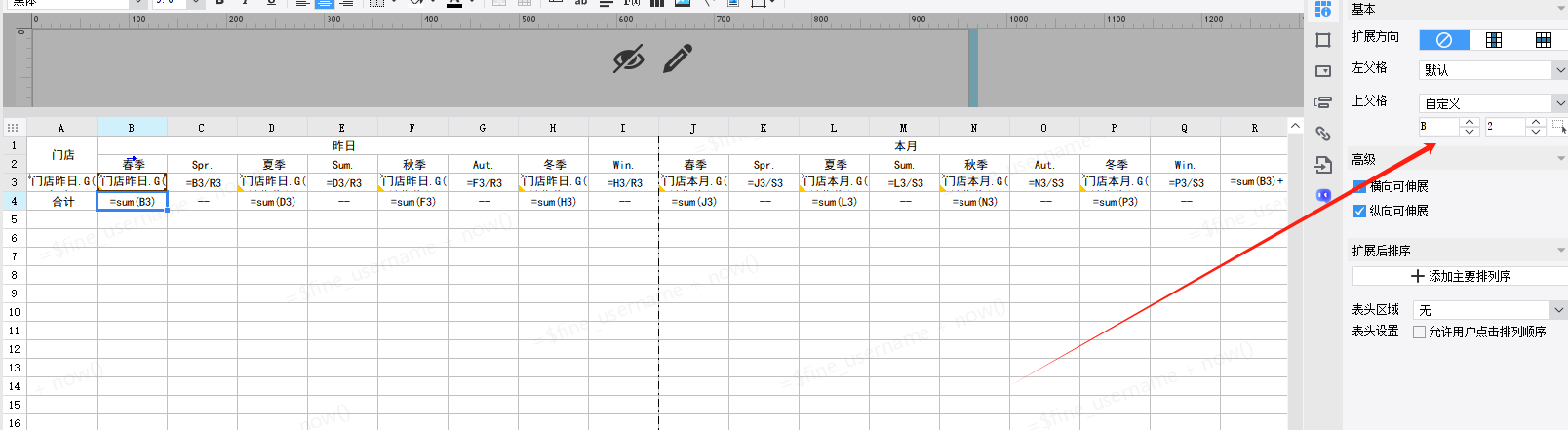Click the select-all corner of the grid
1568x430 pixels.
pos(14,127)
